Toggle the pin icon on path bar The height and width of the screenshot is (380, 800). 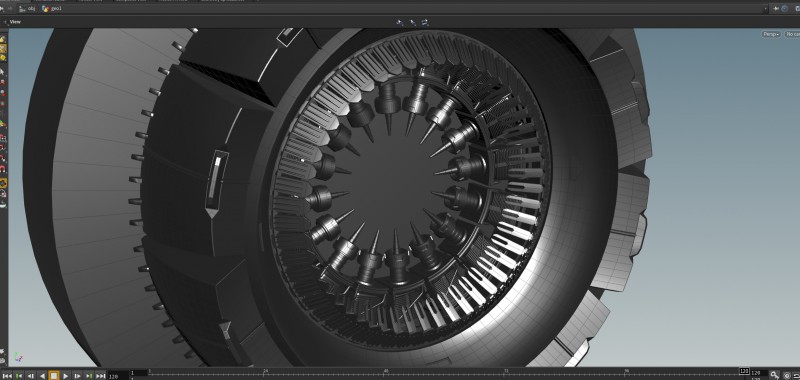(x=776, y=9)
